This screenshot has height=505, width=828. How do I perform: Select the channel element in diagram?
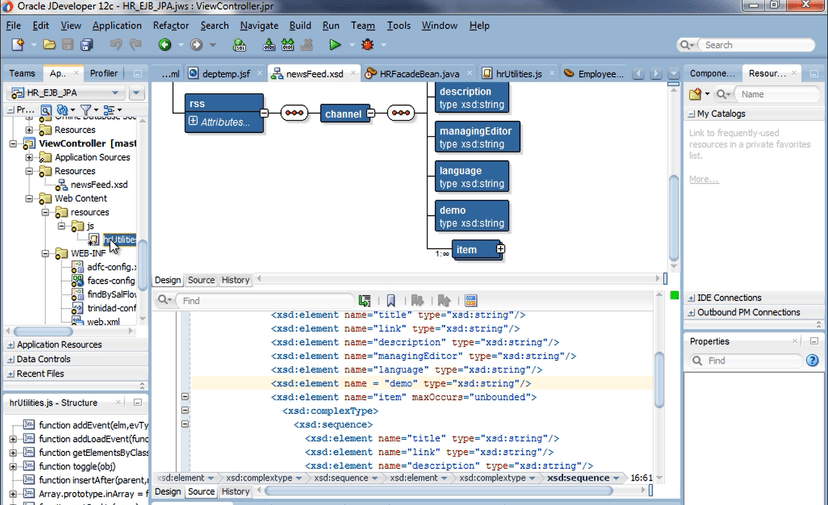(343, 114)
